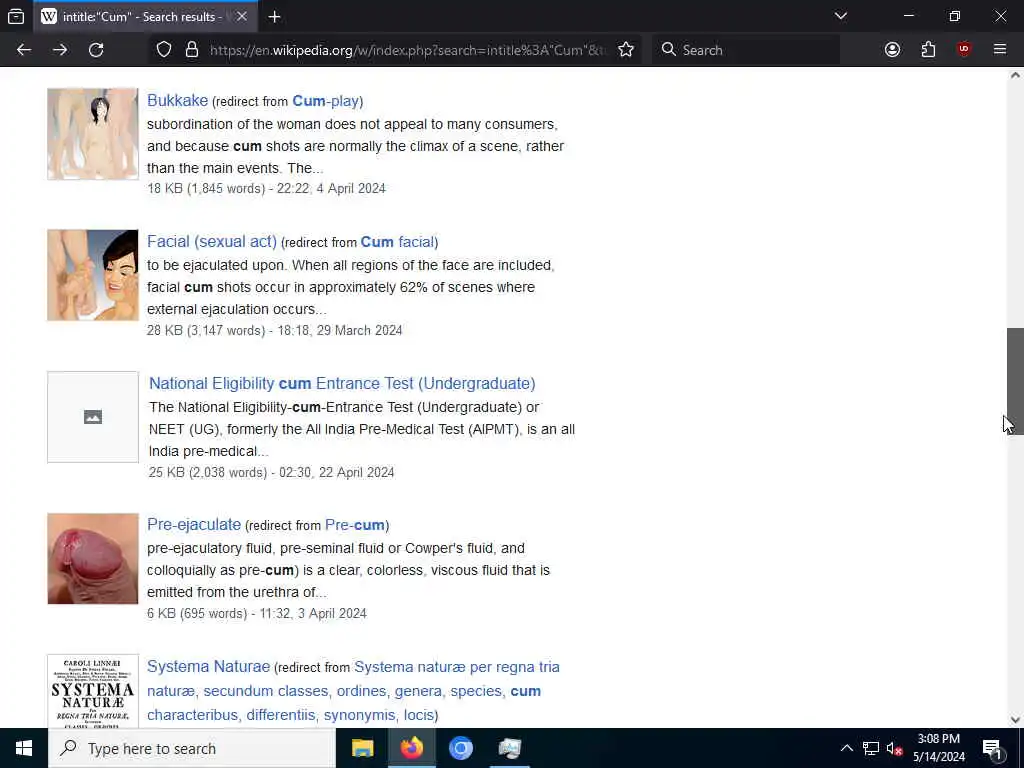Close the Wikipedia search results tab

pyautogui.click(x=242, y=16)
